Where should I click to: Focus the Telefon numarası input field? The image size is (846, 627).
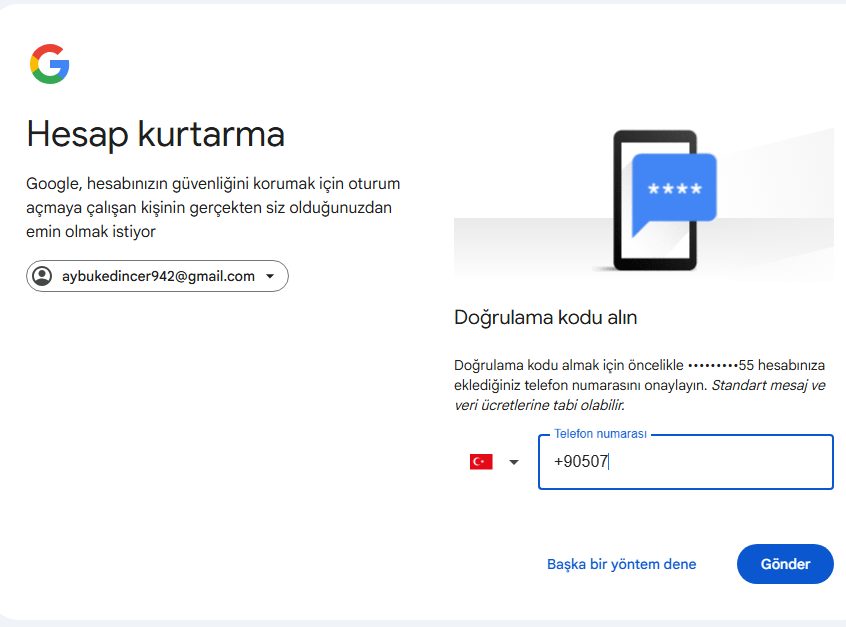(686, 462)
